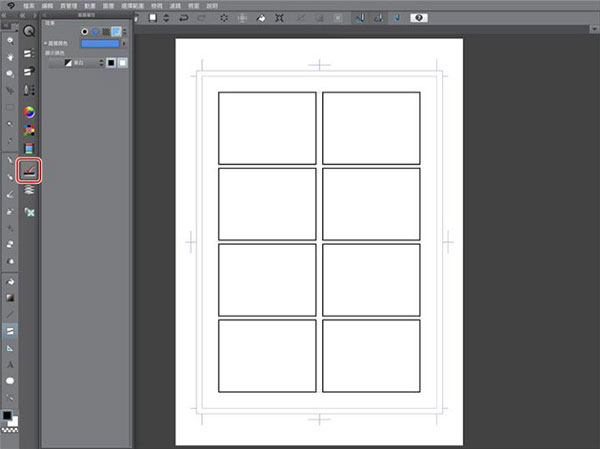
Task: Open the canvas tab list arrow at top-right
Action: (x=594, y=29)
